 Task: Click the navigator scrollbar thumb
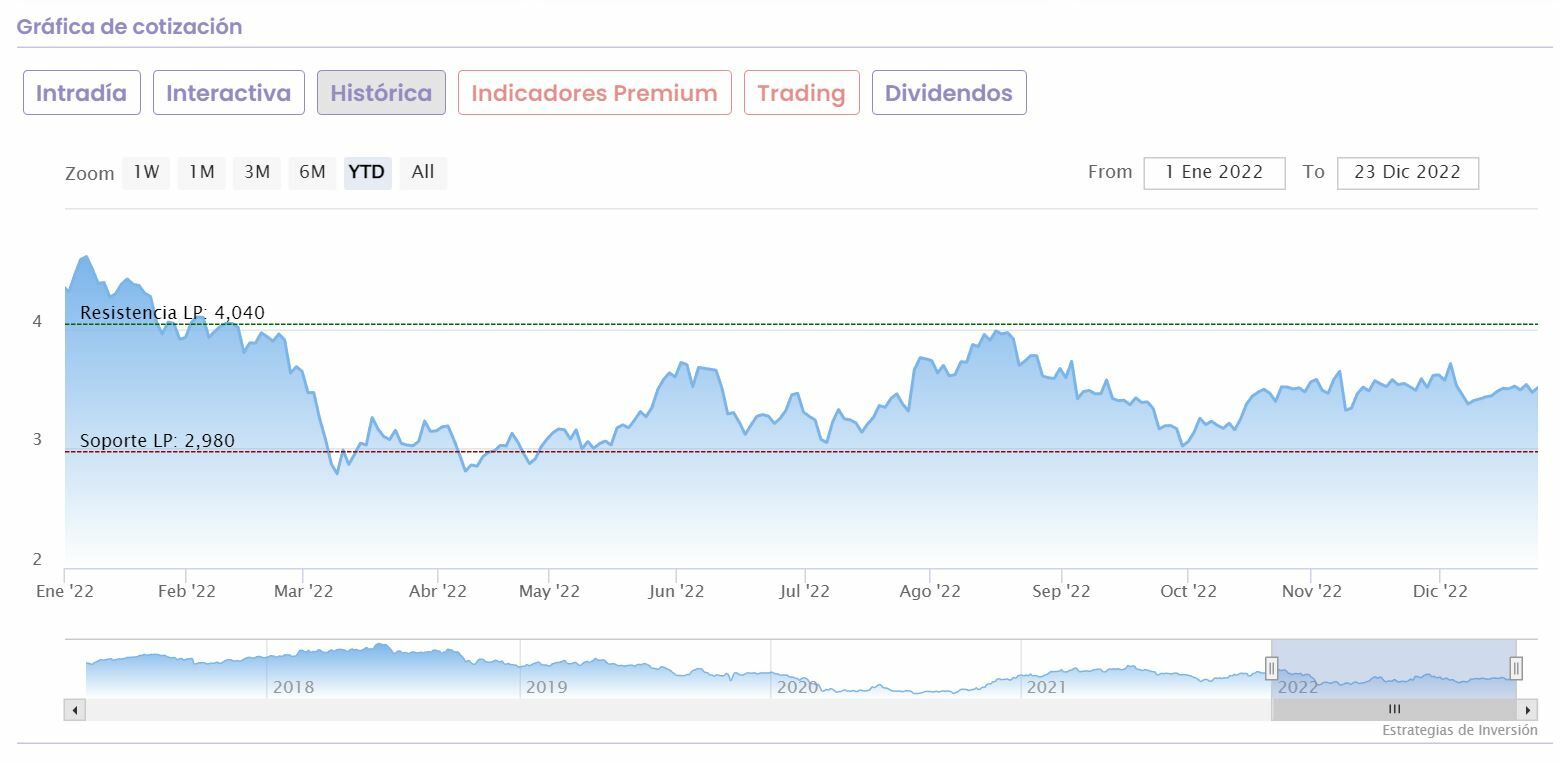1394,710
